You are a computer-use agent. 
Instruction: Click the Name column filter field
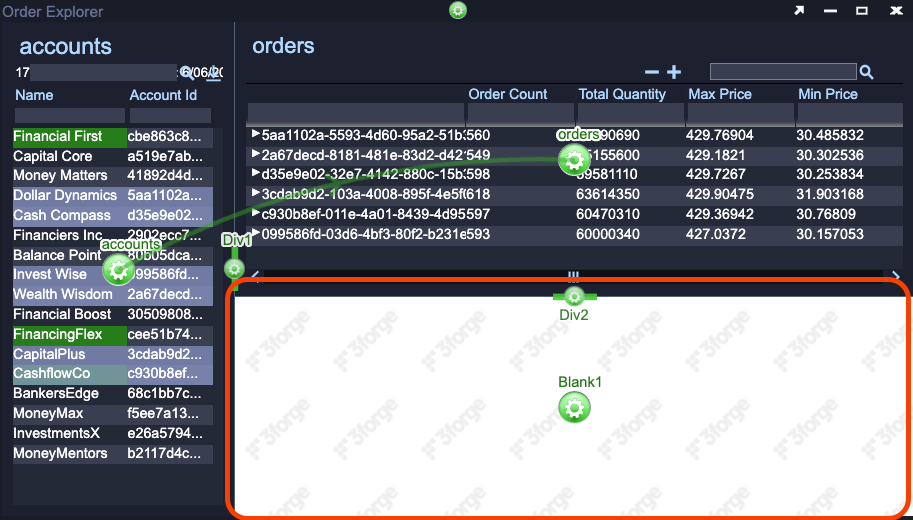pos(68,115)
